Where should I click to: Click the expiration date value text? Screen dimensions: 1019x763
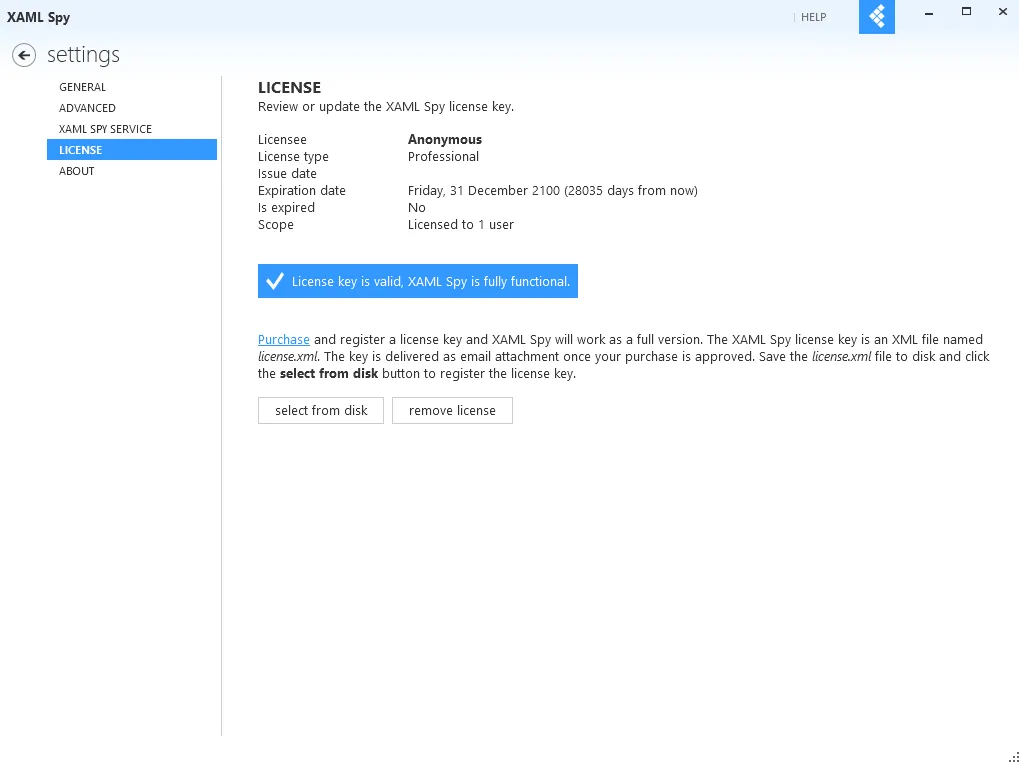[552, 190]
